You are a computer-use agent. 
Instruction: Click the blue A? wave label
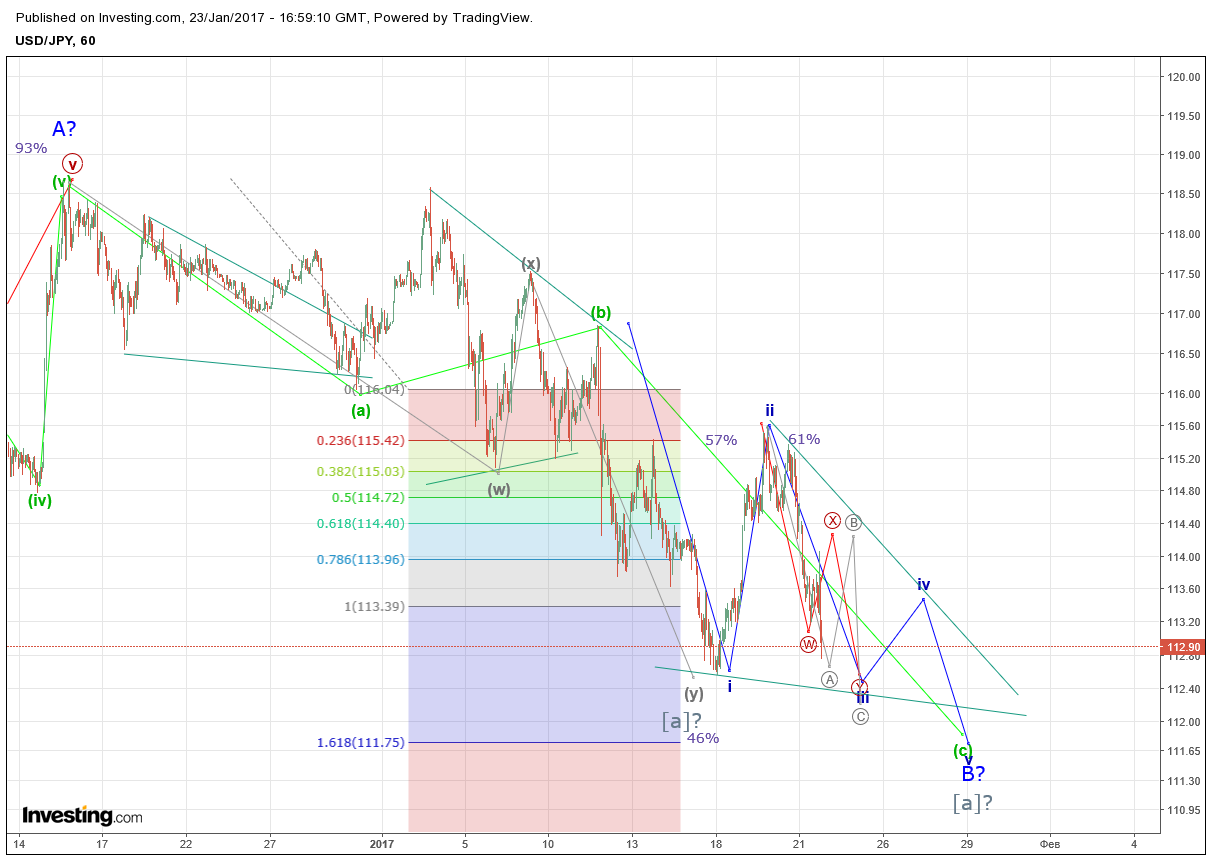click(x=65, y=128)
